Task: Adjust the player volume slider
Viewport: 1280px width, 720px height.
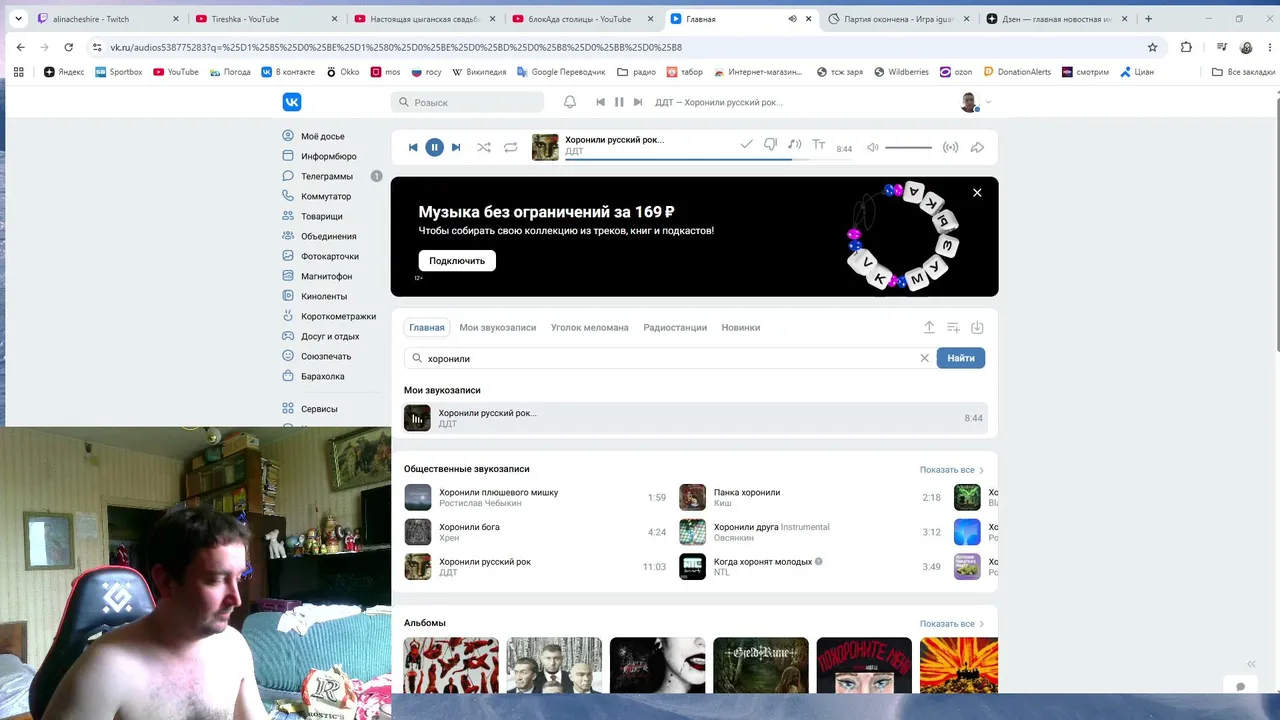Action: click(x=908, y=148)
